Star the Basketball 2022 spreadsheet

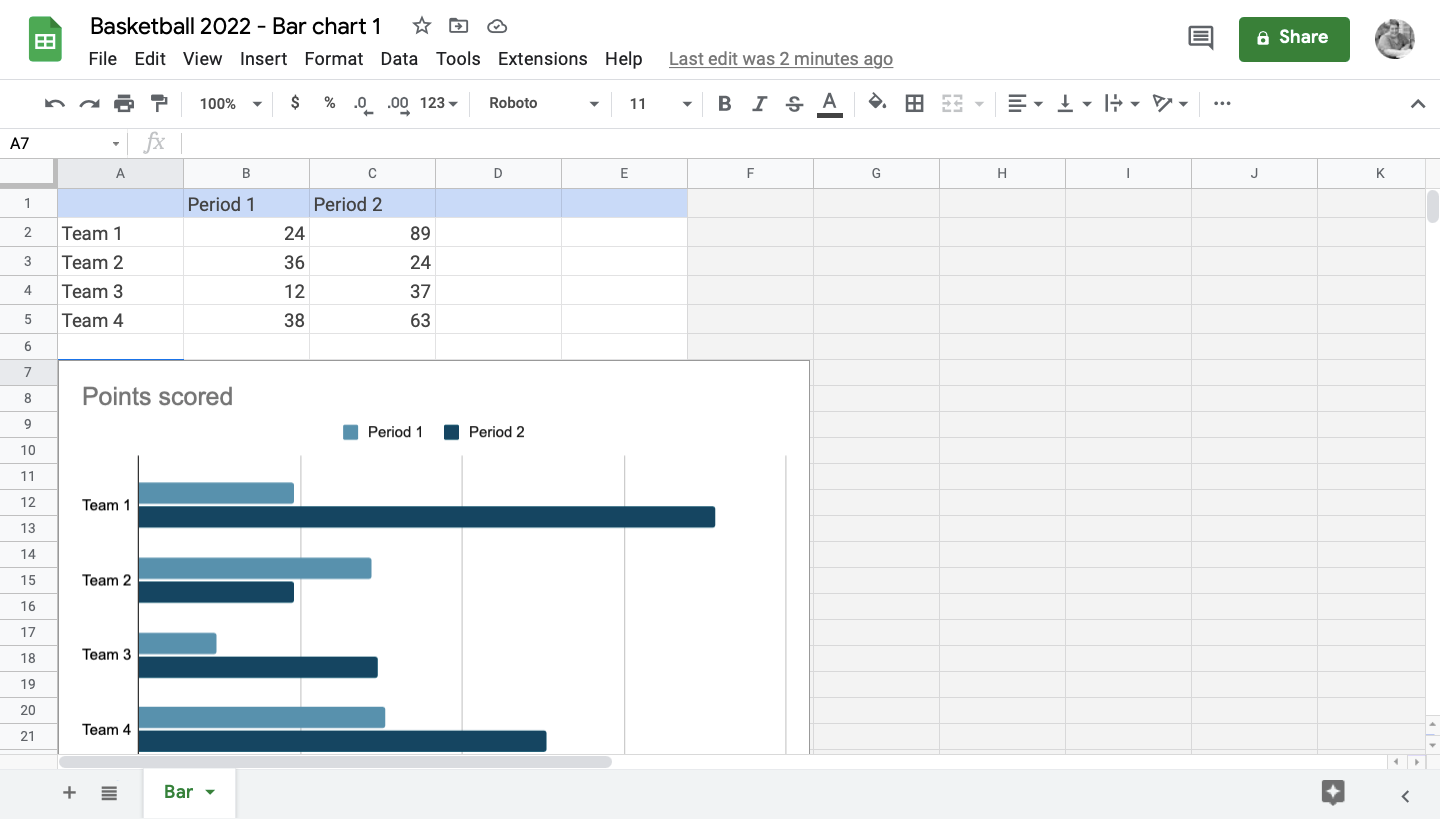(x=421, y=26)
